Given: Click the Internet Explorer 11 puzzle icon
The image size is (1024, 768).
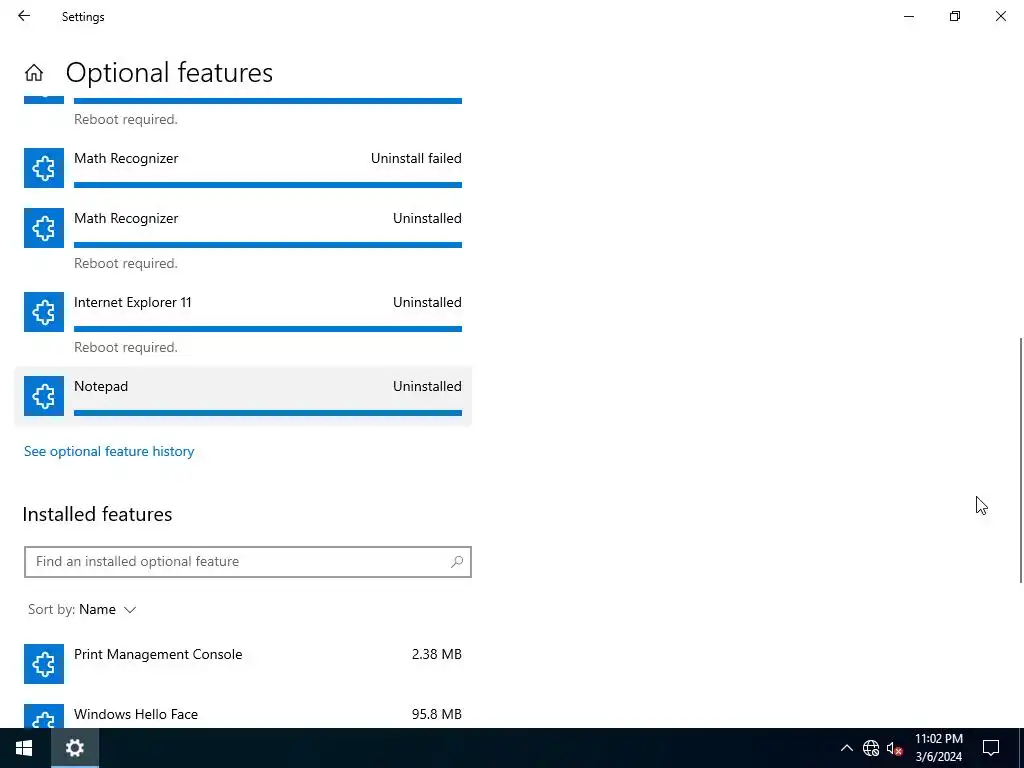Looking at the screenshot, I should pos(44,312).
